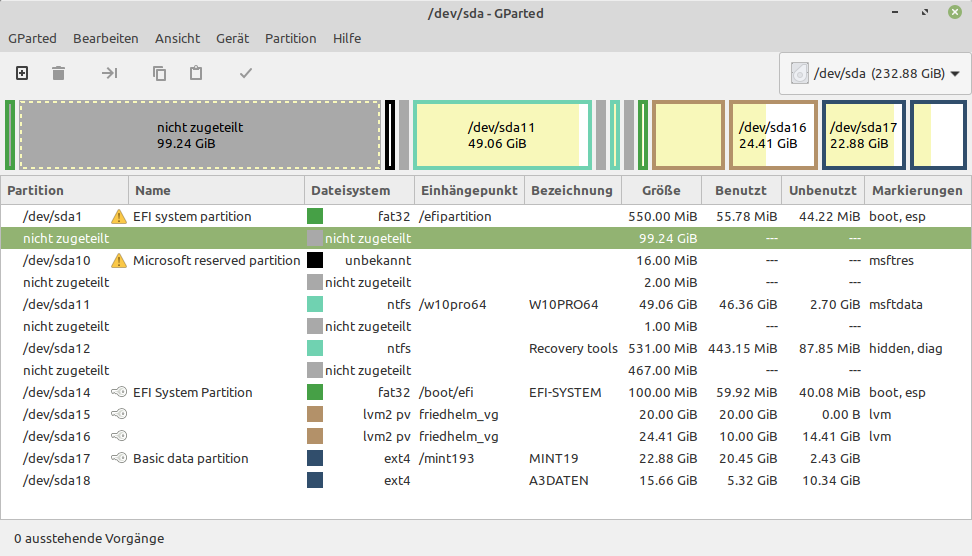Image resolution: width=972 pixels, height=556 pixels.
Task: Click the Microsoft reserved partition name
Action: 216,260
